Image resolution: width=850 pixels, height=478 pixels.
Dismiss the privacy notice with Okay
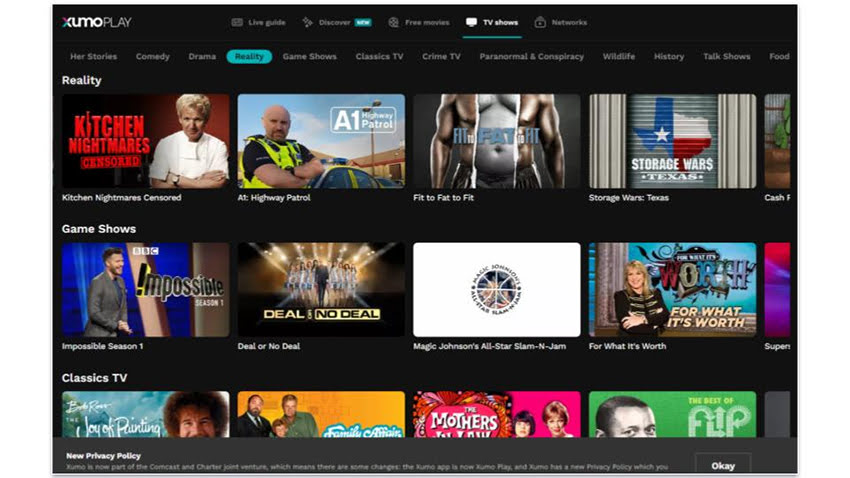click(x=723, y=465)
